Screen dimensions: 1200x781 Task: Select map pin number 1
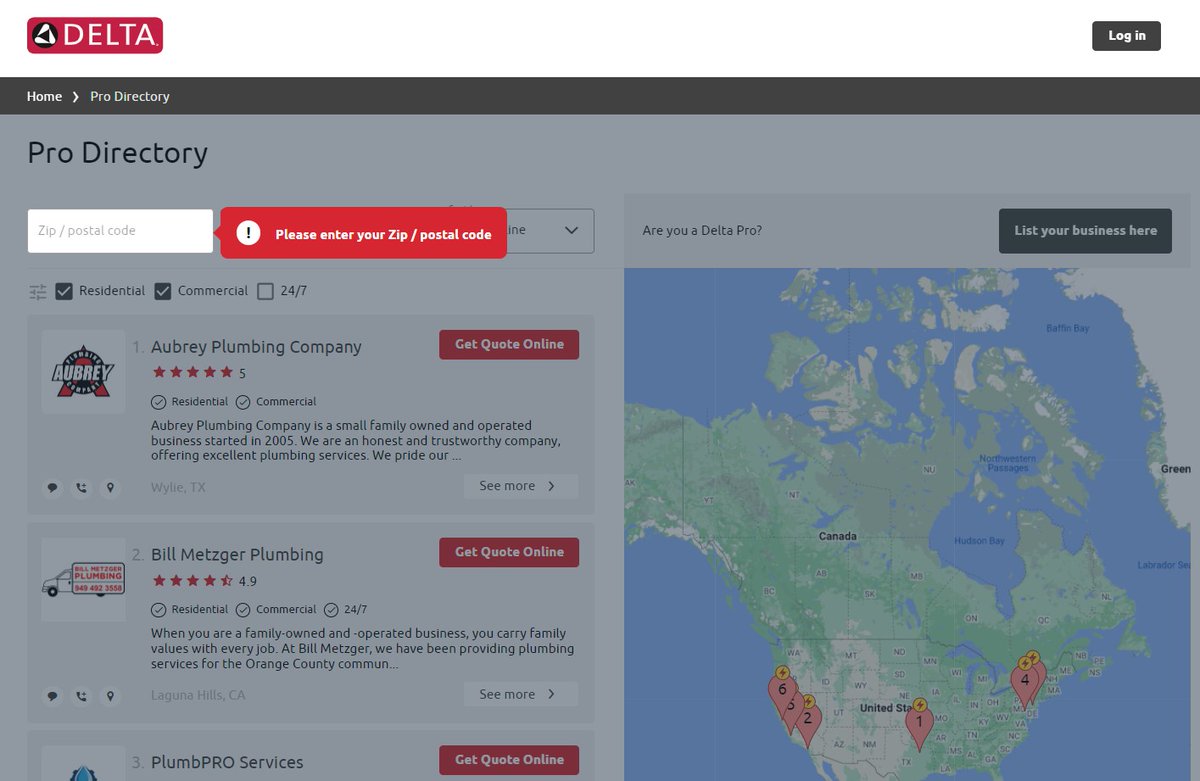point(919,726)
